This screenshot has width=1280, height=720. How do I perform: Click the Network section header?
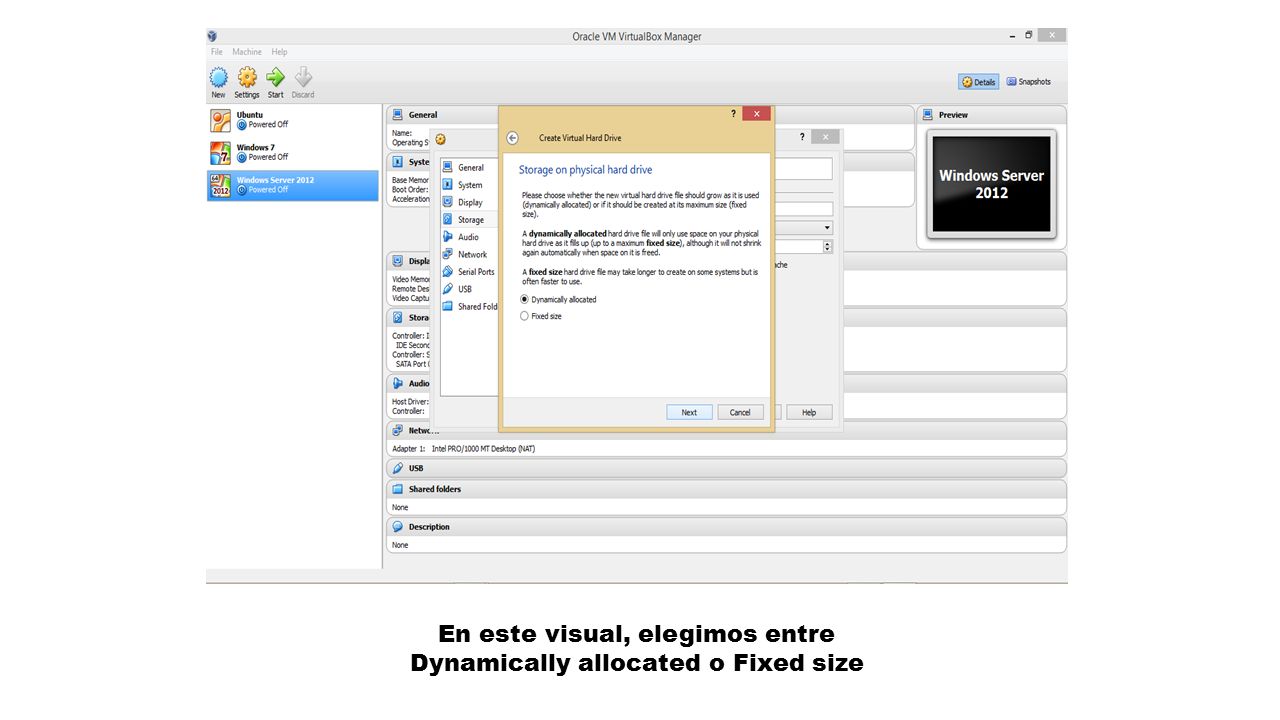726,431
